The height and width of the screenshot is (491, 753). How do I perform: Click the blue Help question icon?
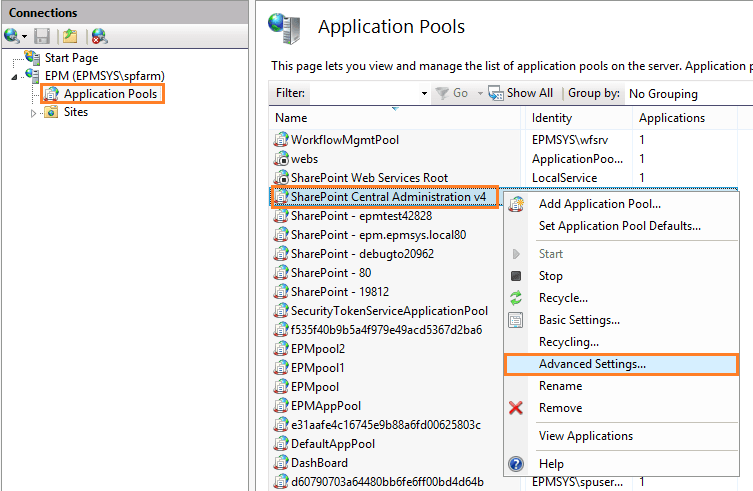point(516,464)
